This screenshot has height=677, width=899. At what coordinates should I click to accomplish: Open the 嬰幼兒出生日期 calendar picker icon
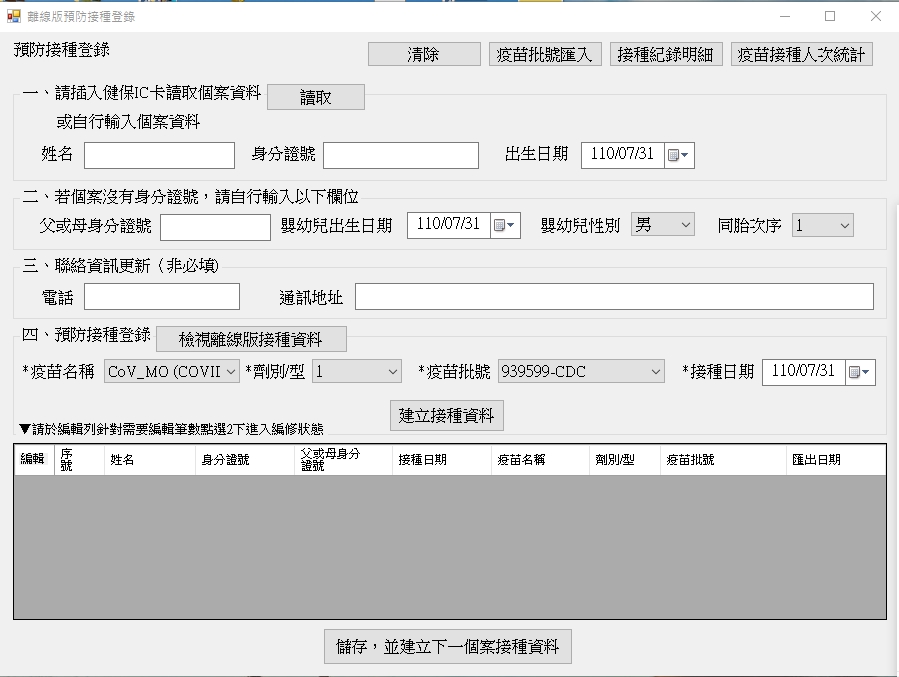click(x=505, y=225)
